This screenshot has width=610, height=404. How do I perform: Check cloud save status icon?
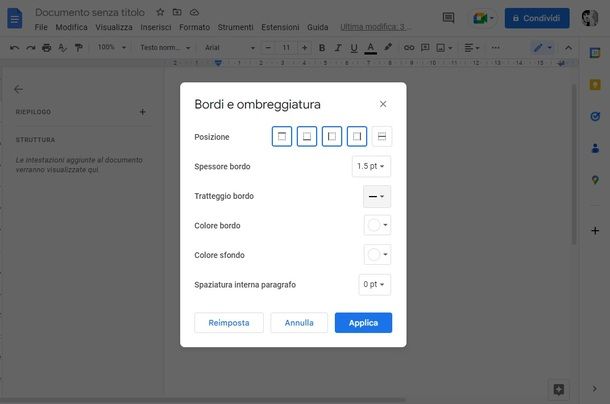pos(194,12)
